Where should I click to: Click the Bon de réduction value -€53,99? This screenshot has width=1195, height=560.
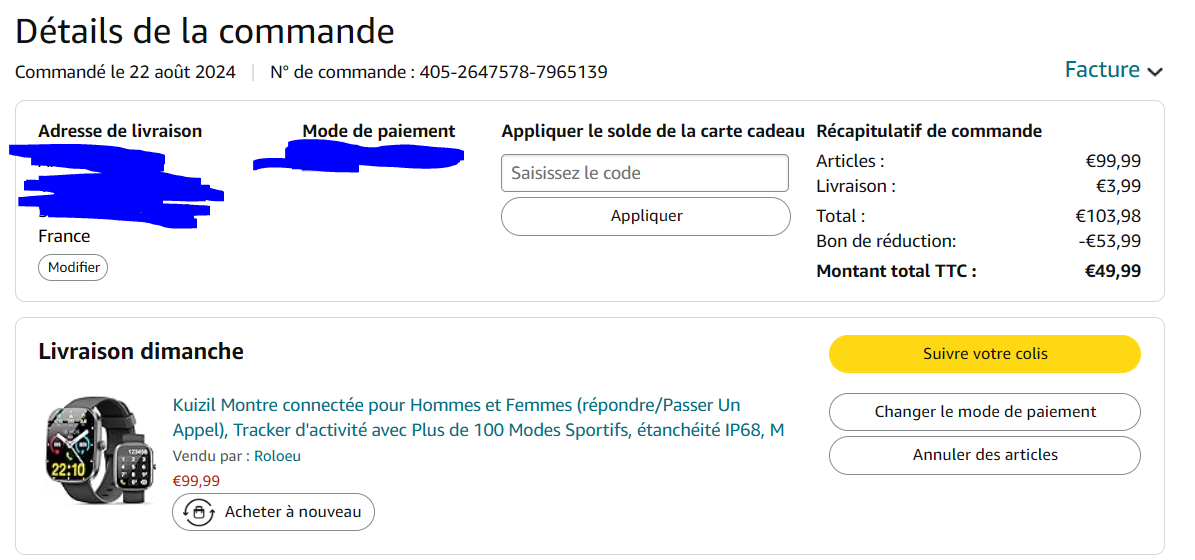1107,241
